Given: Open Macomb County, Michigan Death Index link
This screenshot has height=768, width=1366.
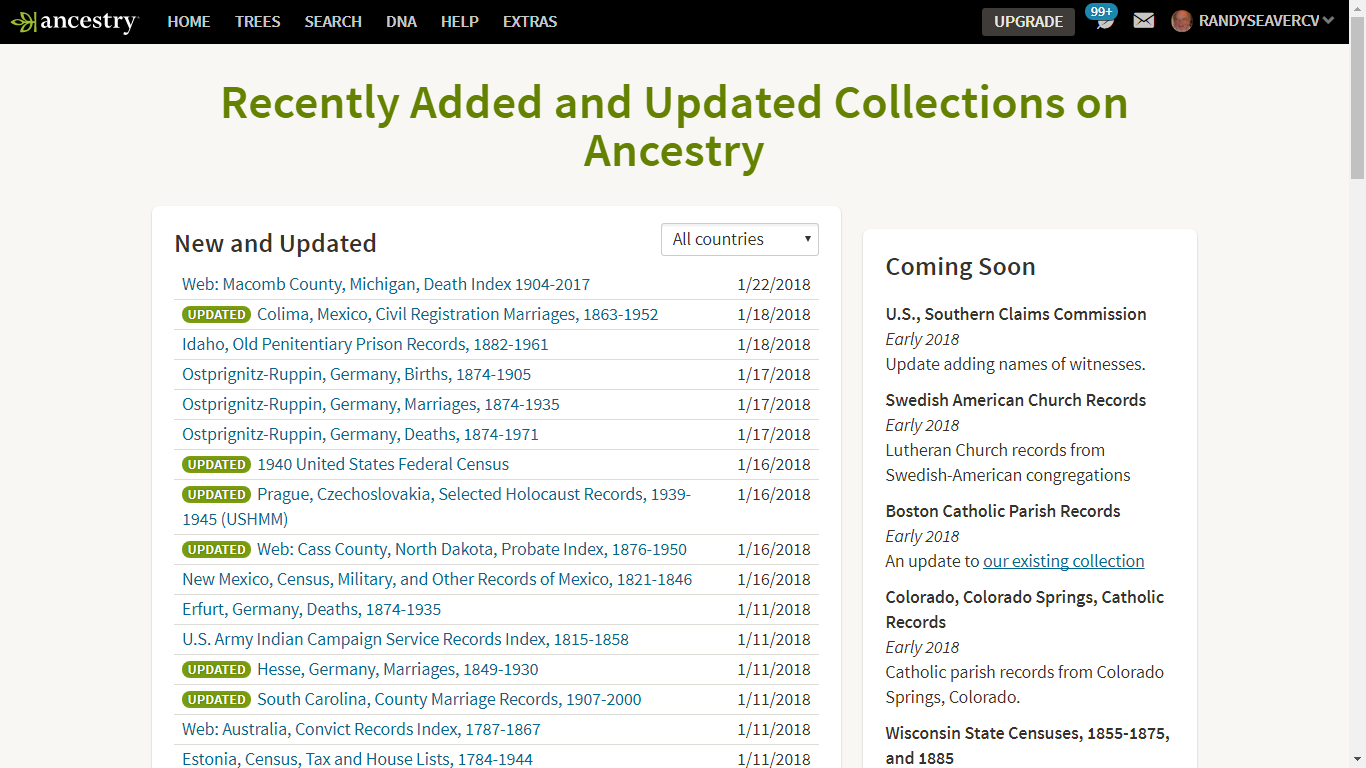Looking at the screenshot, I should [386, 284].
